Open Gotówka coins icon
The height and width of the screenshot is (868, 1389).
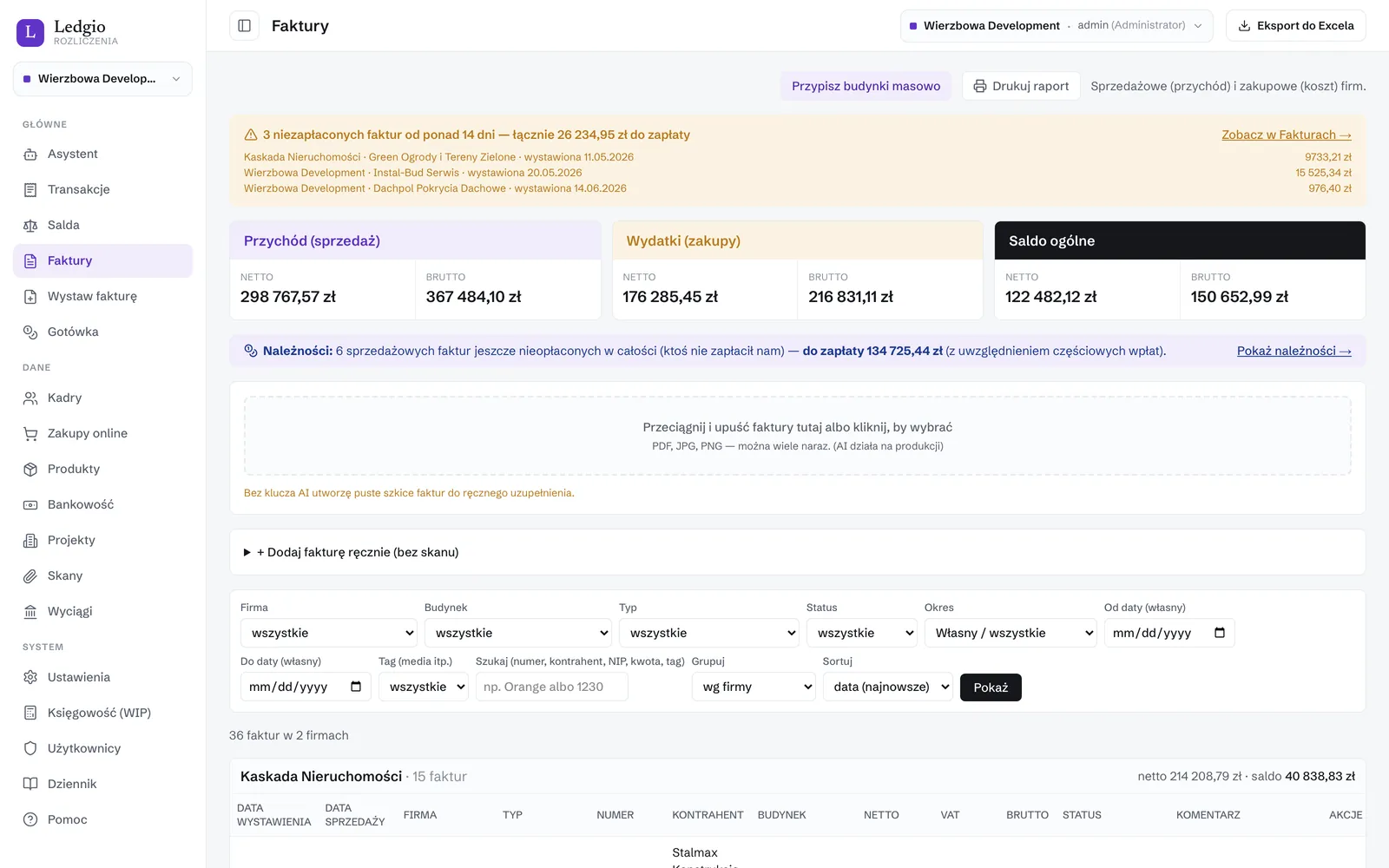(30, 332)
